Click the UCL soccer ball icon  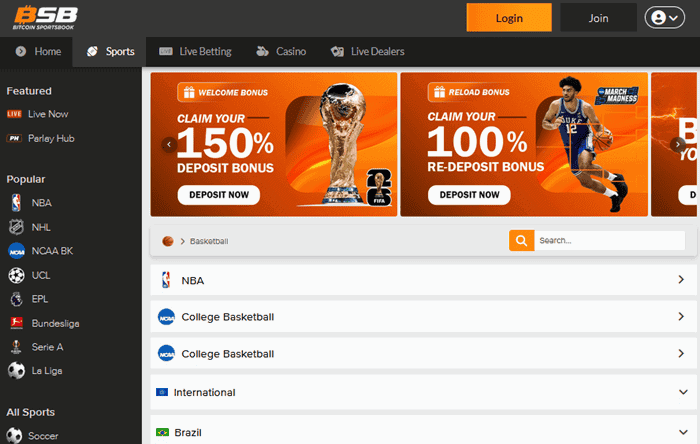(16, 275)
